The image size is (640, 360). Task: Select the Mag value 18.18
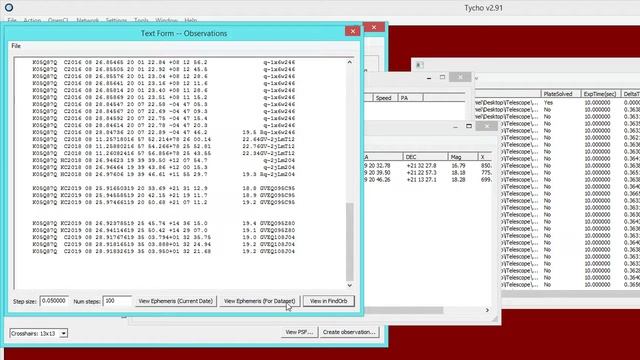tap(458, 173)
